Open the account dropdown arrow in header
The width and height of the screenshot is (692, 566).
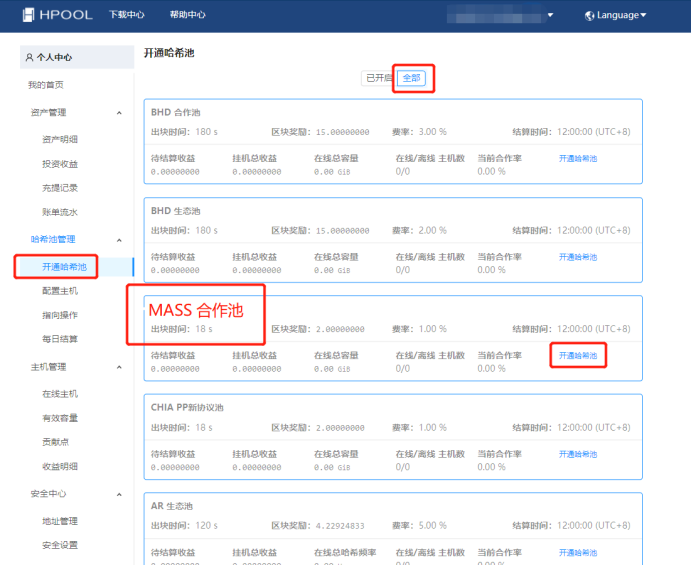[x=550, y=15]
